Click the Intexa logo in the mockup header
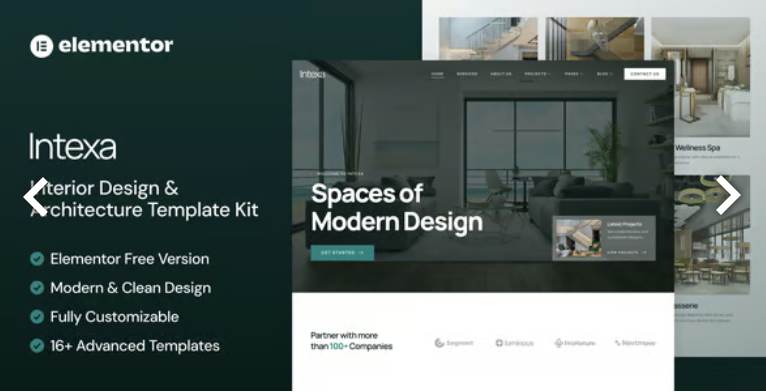The width and height of the screenshot is (766, 392). click(x=312, y=74)
